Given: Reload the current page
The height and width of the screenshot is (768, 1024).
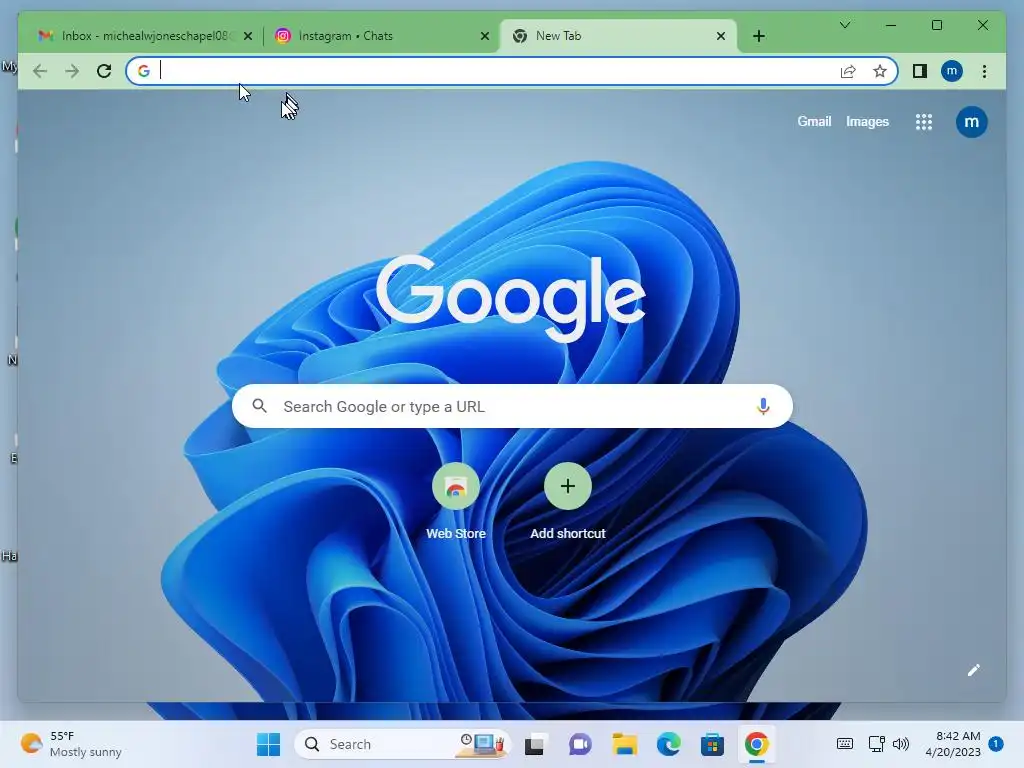Looking at the screenshot, I should (104, 71).
